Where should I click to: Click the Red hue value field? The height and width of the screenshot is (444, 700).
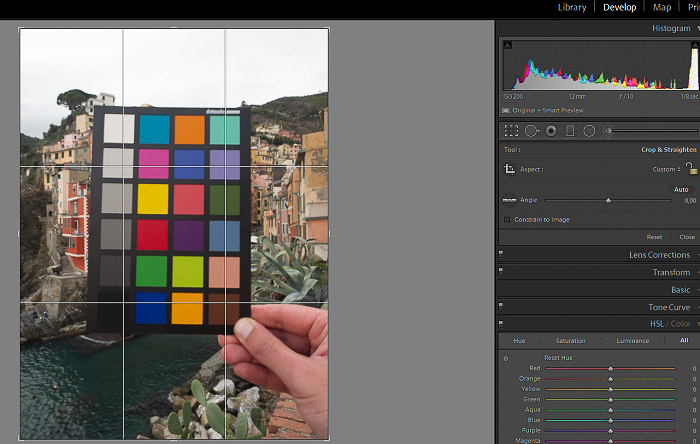(x=694, y=369)
